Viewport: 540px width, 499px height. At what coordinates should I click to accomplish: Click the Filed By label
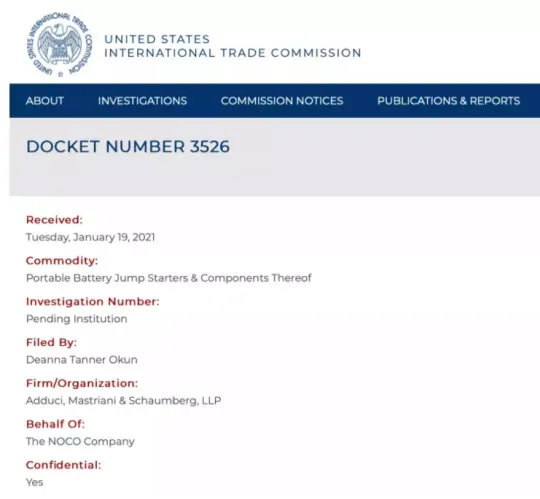(x=51, y=342)
